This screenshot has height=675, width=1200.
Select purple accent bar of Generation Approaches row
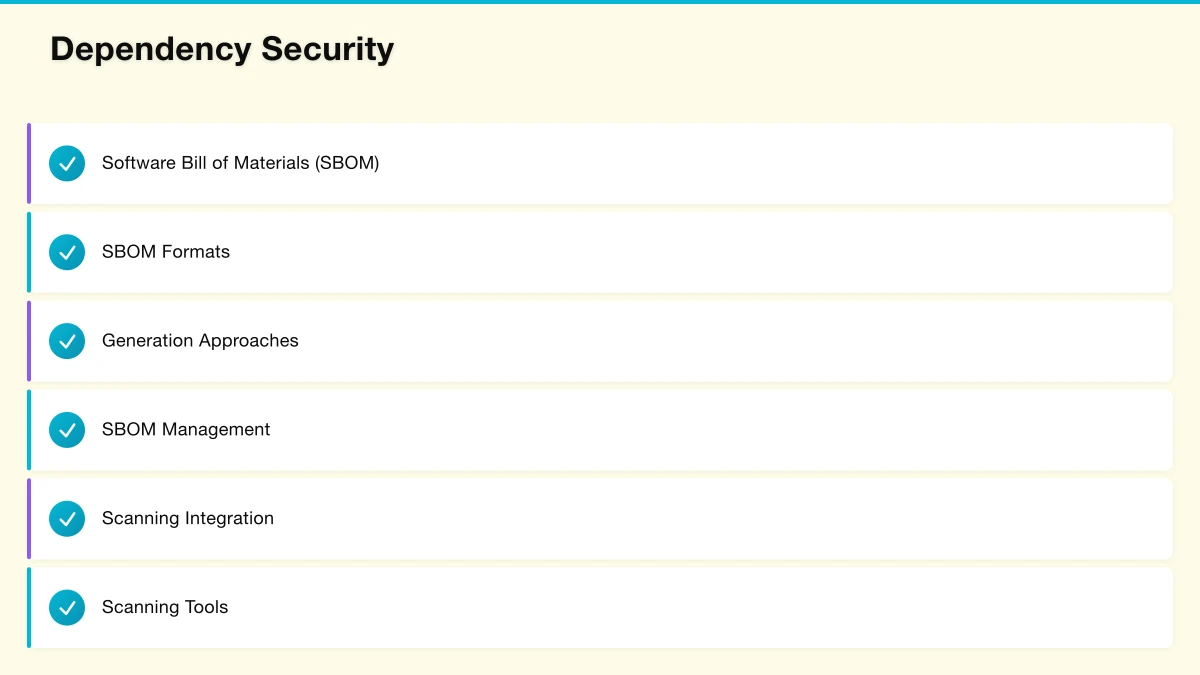(x=29, y=341)
